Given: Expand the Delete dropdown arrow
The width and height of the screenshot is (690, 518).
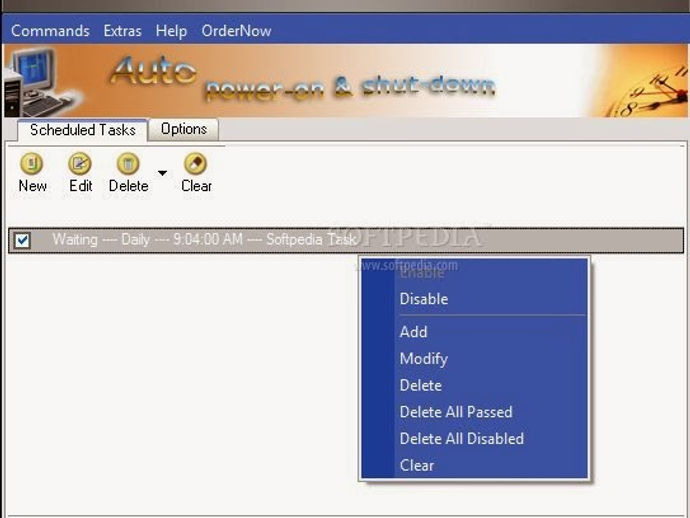Looking at the screenshot, I should pyautogui.click(x=162, y=173).
